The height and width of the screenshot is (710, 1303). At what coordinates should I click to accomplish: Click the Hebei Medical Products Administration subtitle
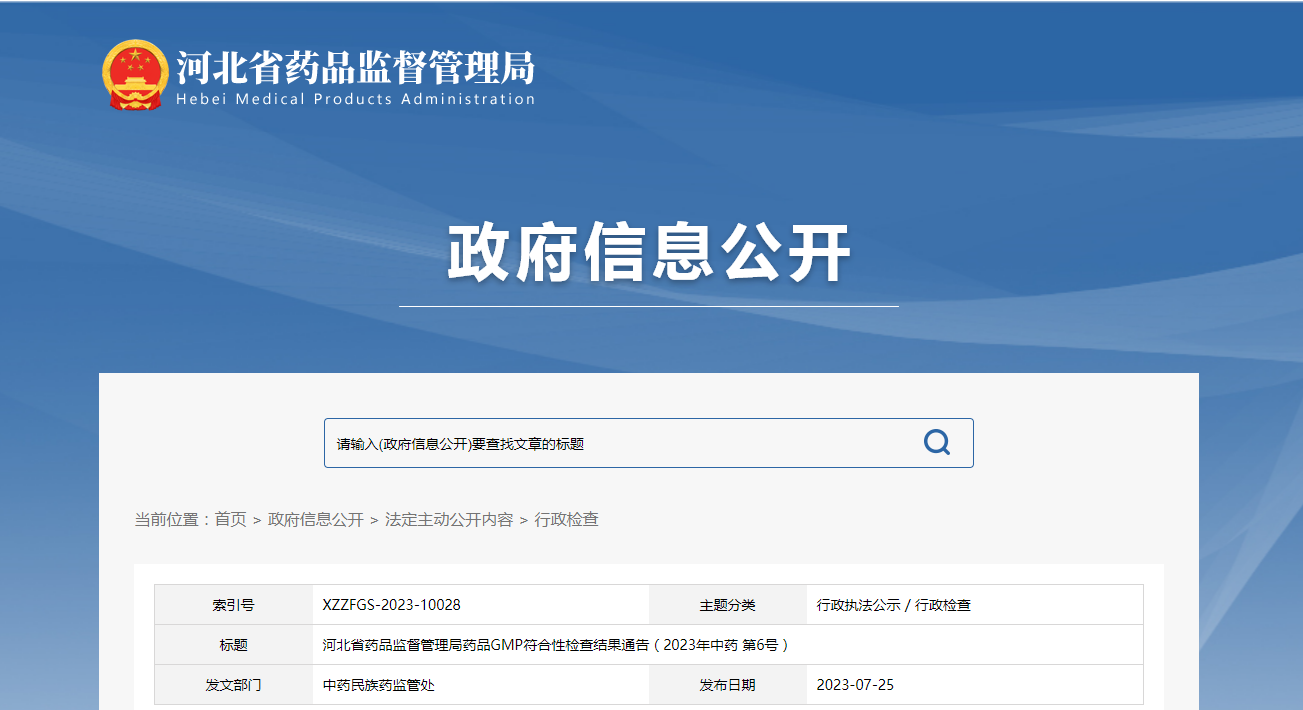point(356,99)
